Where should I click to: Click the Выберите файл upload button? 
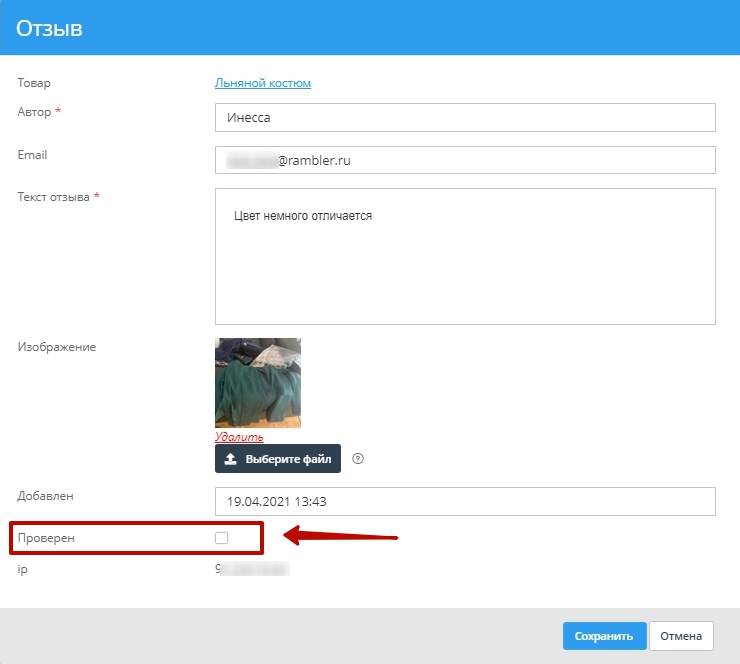(x=278, y=459)
